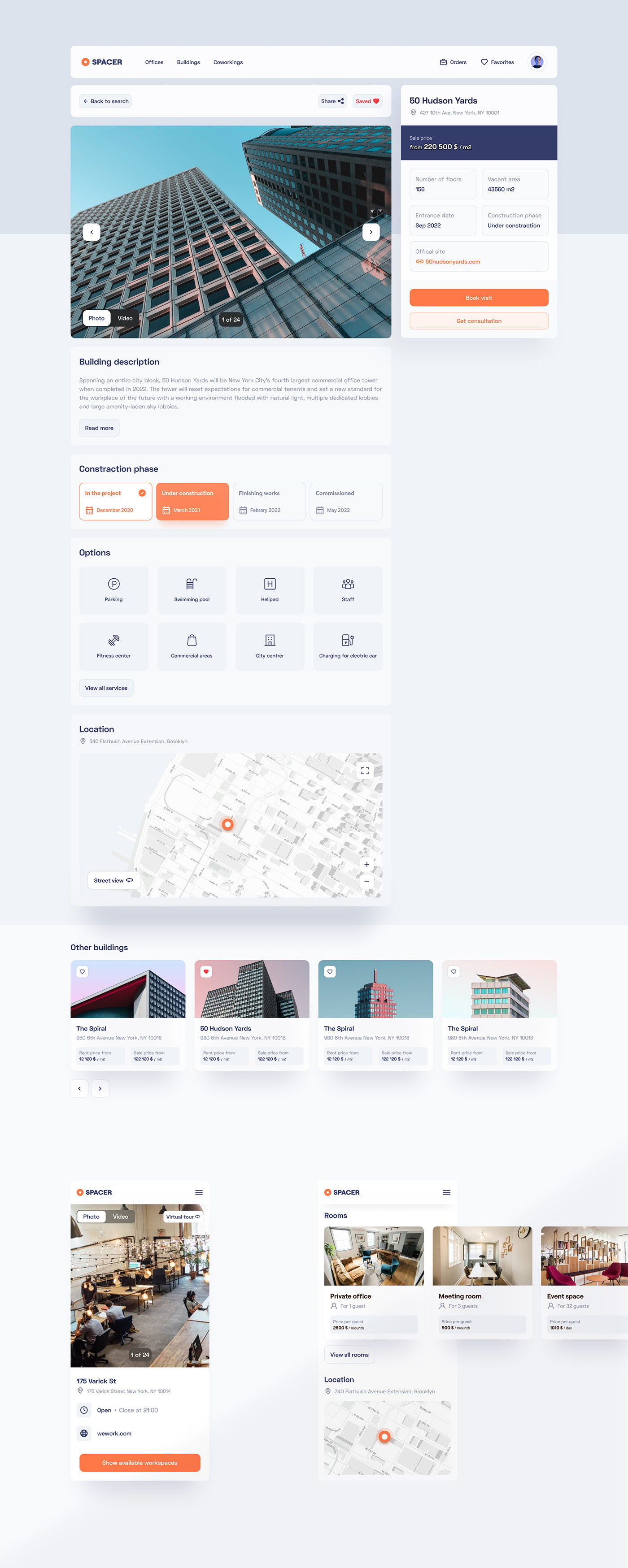Show previous photo in the gallery

(92, 232)
